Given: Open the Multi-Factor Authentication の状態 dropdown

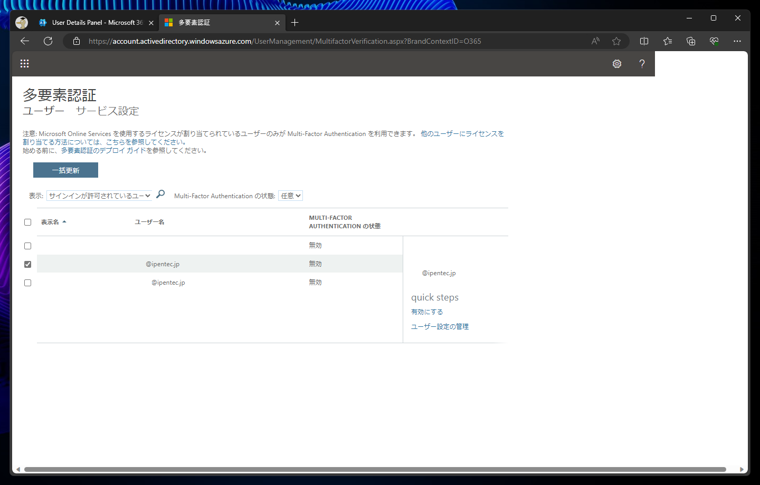Looking at the screenshot, I should (290, 196).
